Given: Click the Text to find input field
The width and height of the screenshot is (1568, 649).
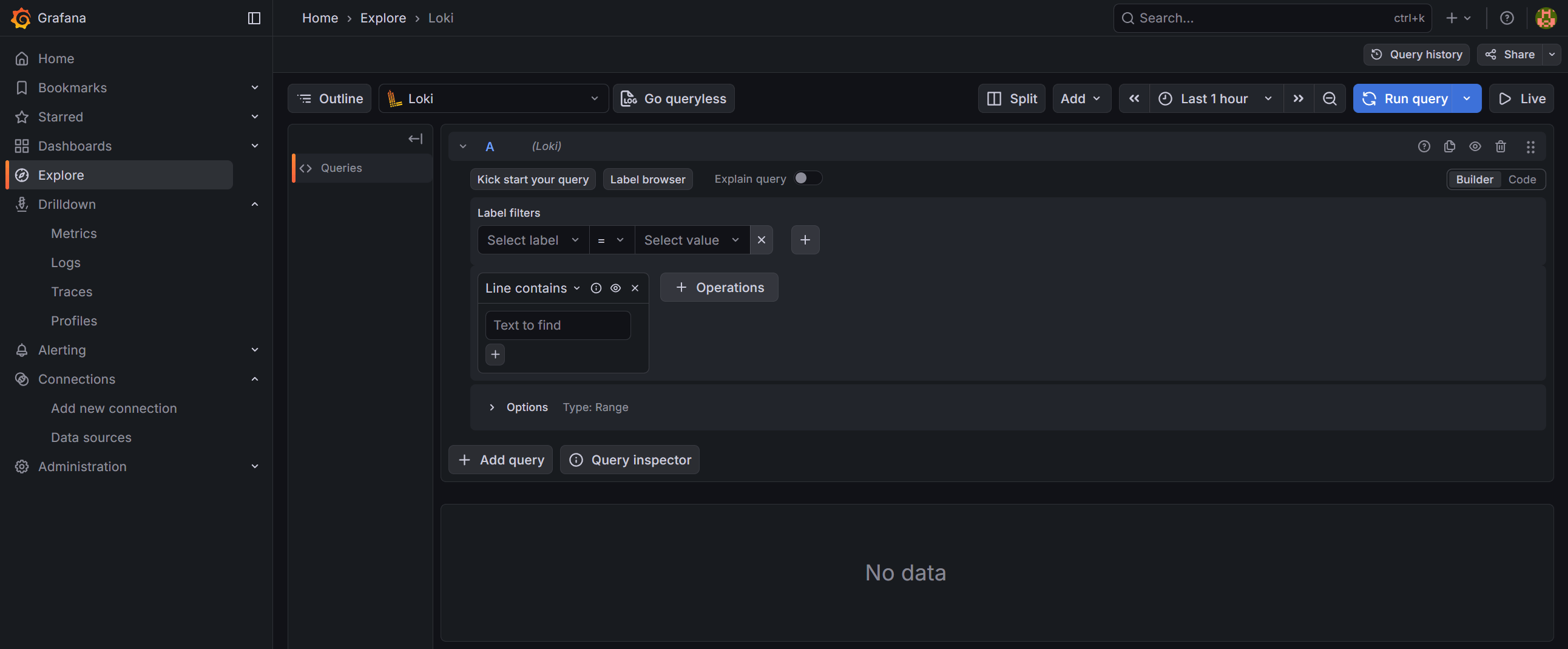Looking at the screenshot, I should coord(558,325).
